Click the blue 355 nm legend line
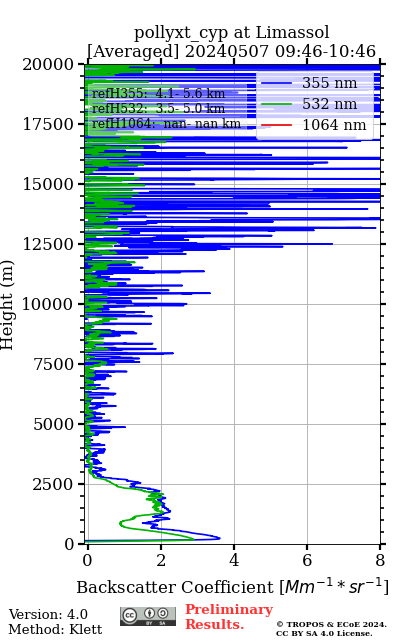Screen dimensions: 400x640 [x=276, y=83]
